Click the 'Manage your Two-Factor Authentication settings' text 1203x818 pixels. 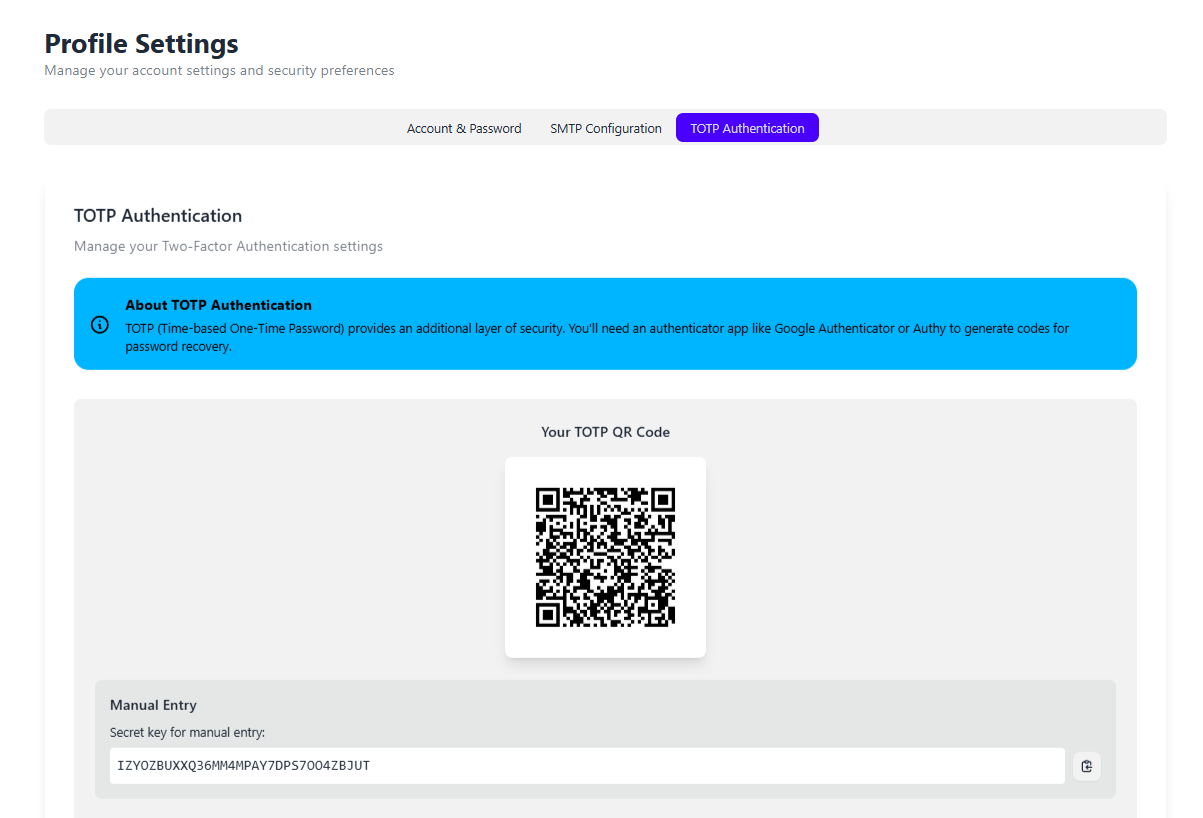pos(228,246)
